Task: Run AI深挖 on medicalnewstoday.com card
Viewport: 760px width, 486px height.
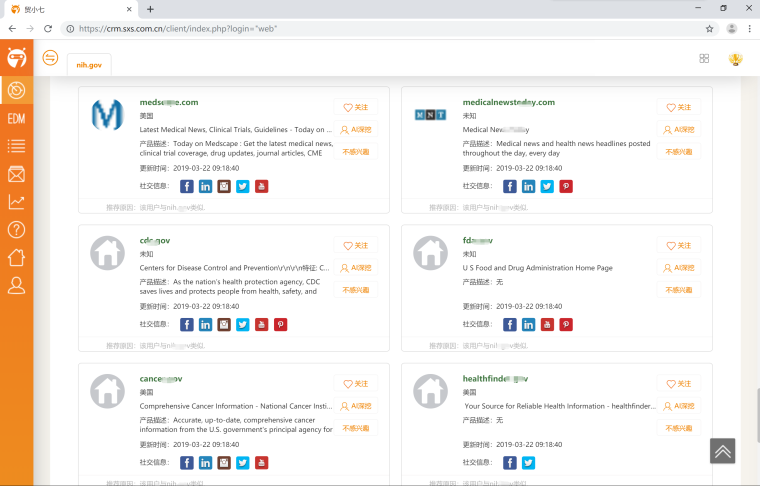Action: 679,129
